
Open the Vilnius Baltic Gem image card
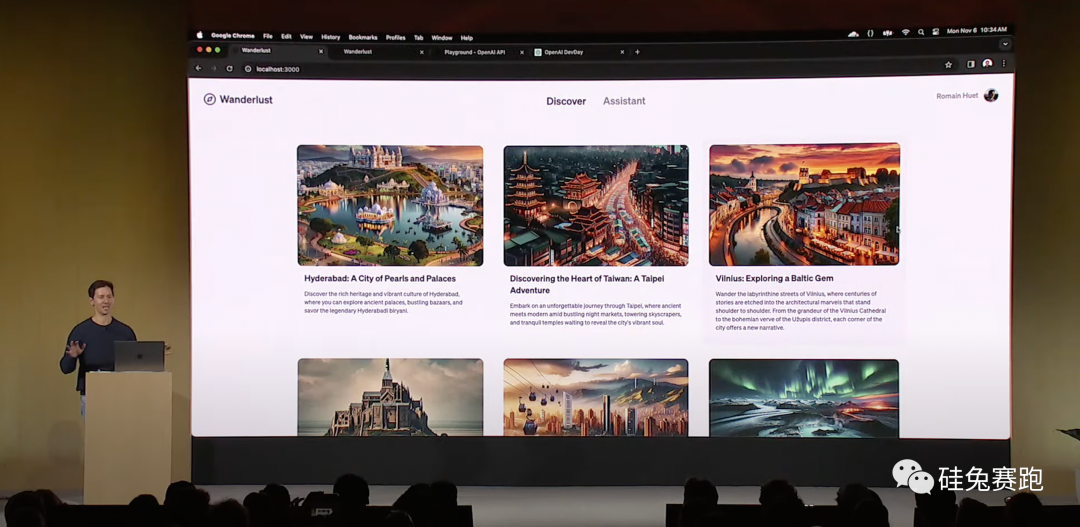point(804,205)
